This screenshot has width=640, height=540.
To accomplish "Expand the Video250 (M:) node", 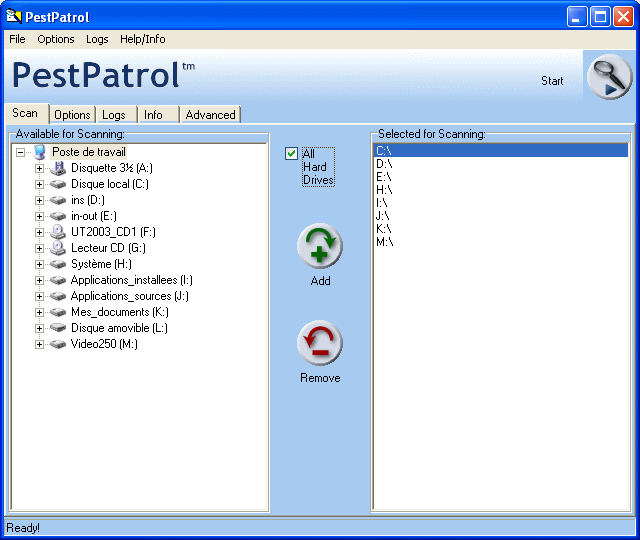I will [x=39, y=344].
